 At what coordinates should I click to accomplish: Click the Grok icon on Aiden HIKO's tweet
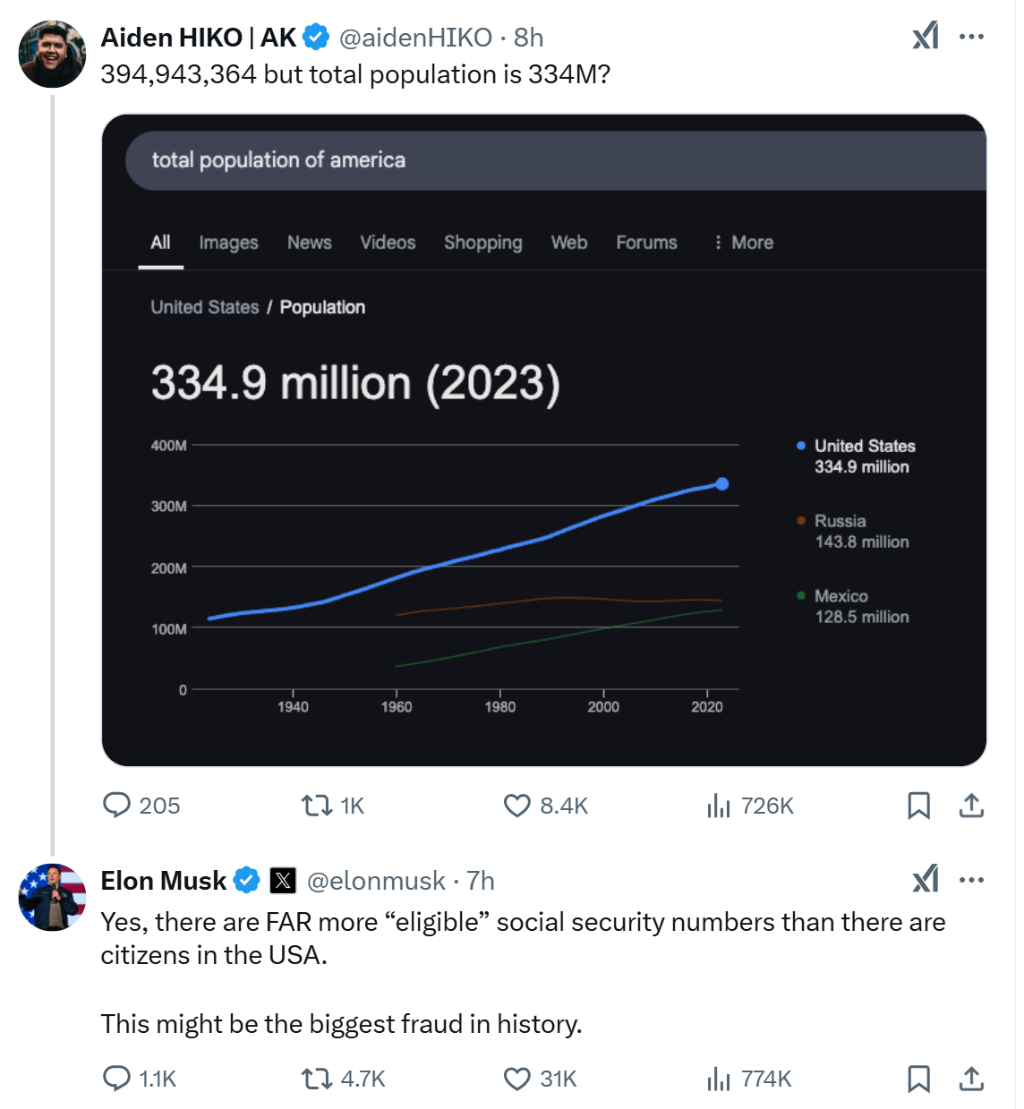[x=925, y=37]
